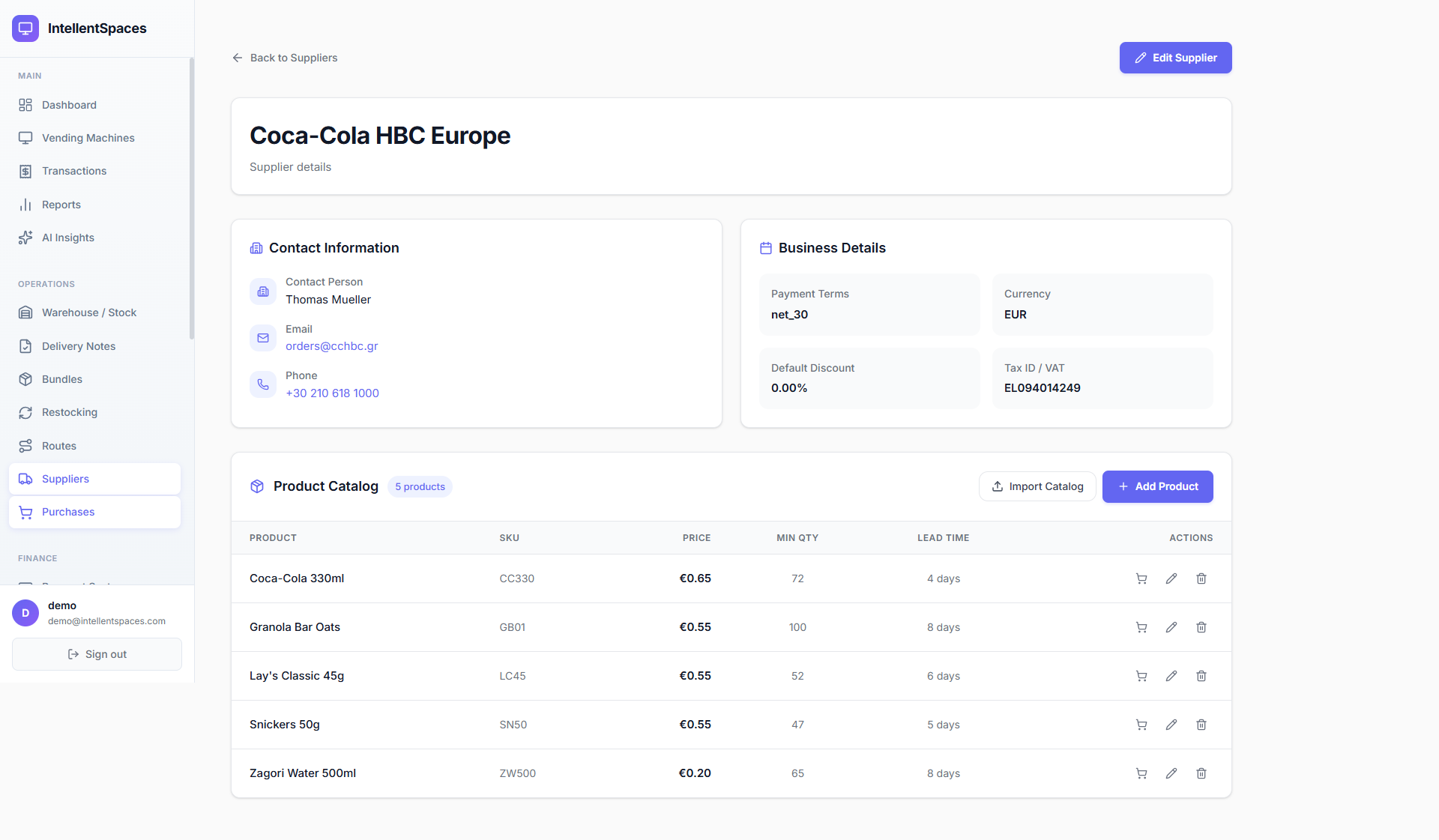The height and width of the screenshot is (840, 1439).
Task: Delete the Lay's Classic 45g product
Action: coord(1201,676)
